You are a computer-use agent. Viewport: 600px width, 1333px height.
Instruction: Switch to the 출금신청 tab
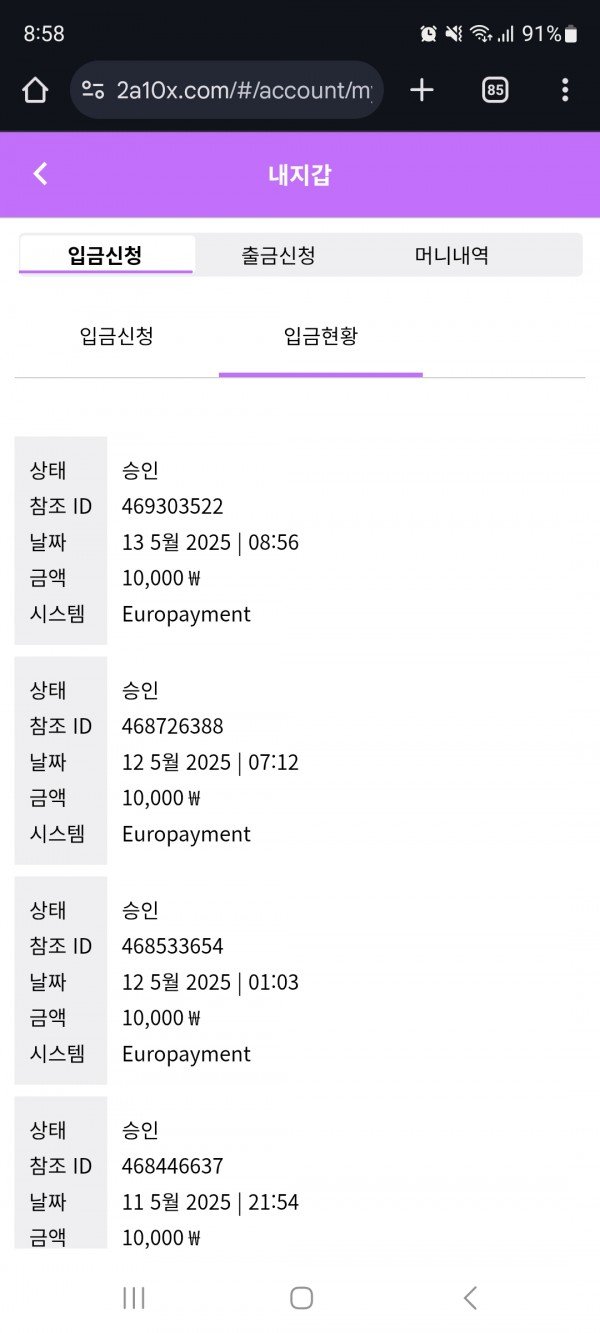tap(278, 255)
